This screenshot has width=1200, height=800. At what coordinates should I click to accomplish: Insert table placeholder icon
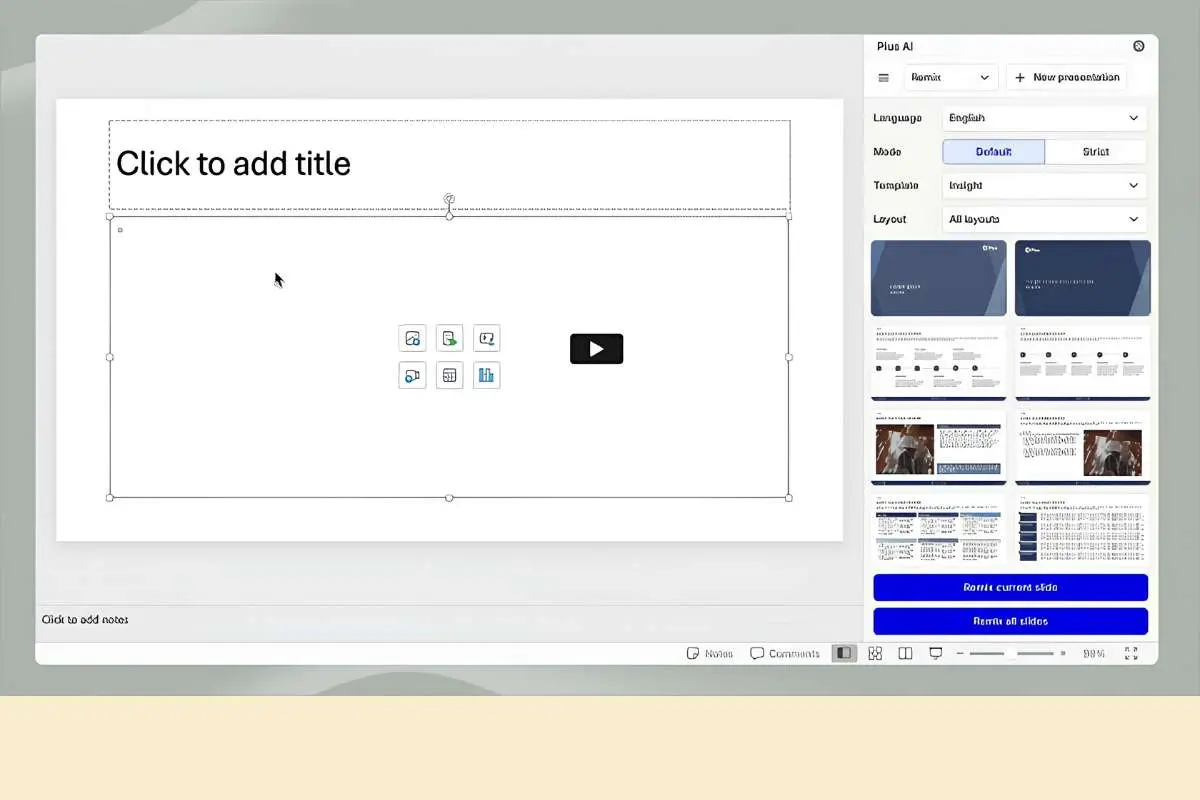(449, 375)
